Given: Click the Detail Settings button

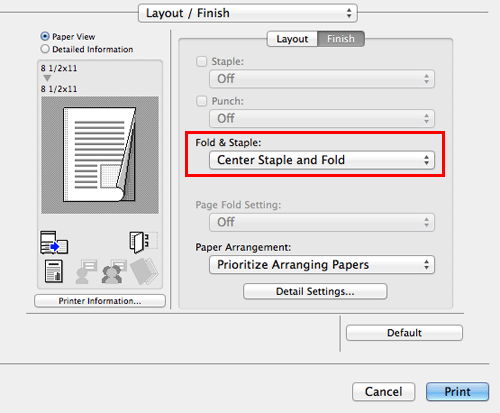Looking at the screenshot, I should [x=315, y=291].
